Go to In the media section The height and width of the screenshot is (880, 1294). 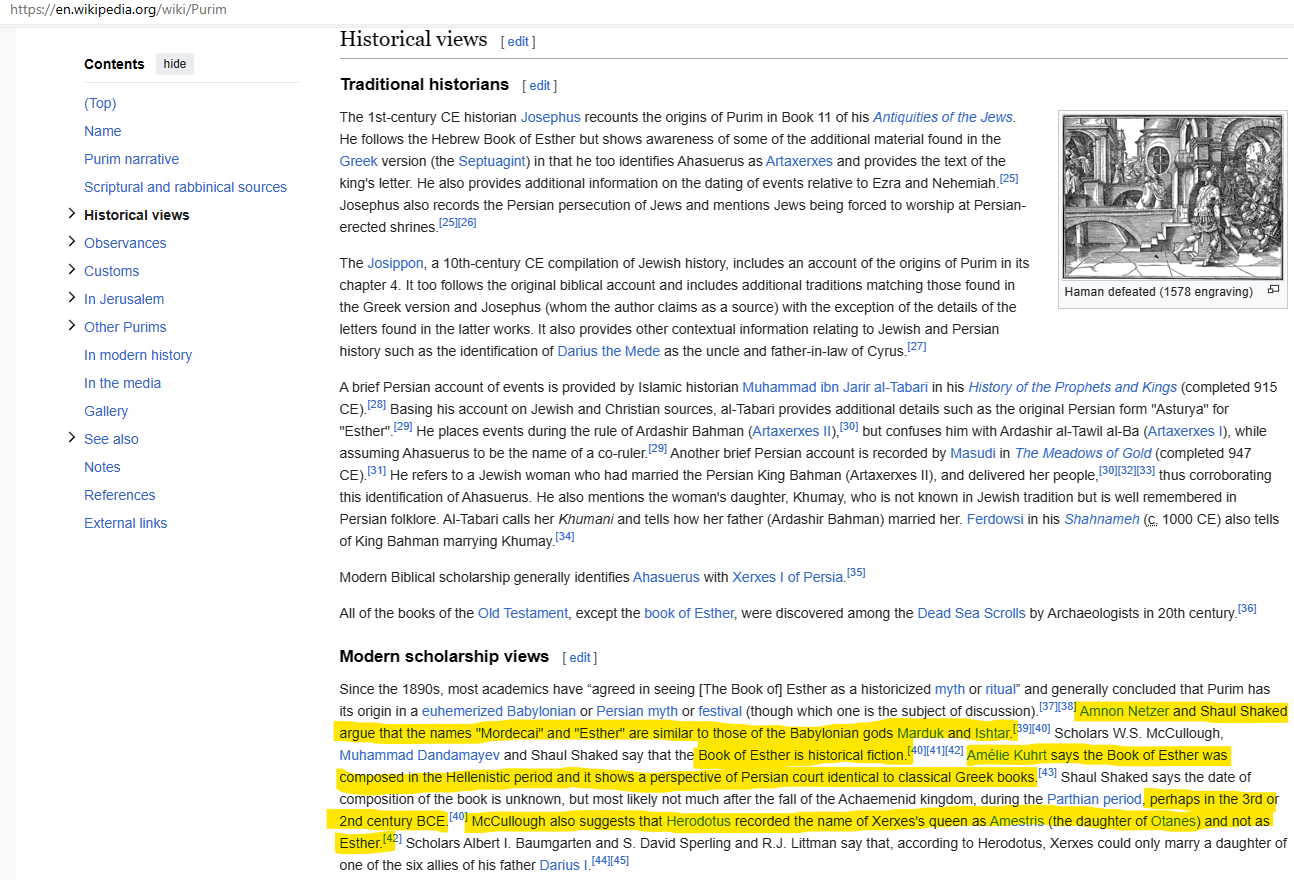click(122, 383)
